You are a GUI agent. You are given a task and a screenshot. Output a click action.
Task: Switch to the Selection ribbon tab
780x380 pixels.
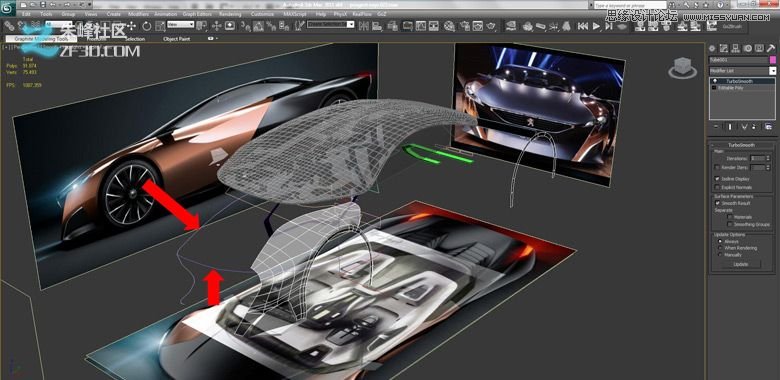pos(134,39)
